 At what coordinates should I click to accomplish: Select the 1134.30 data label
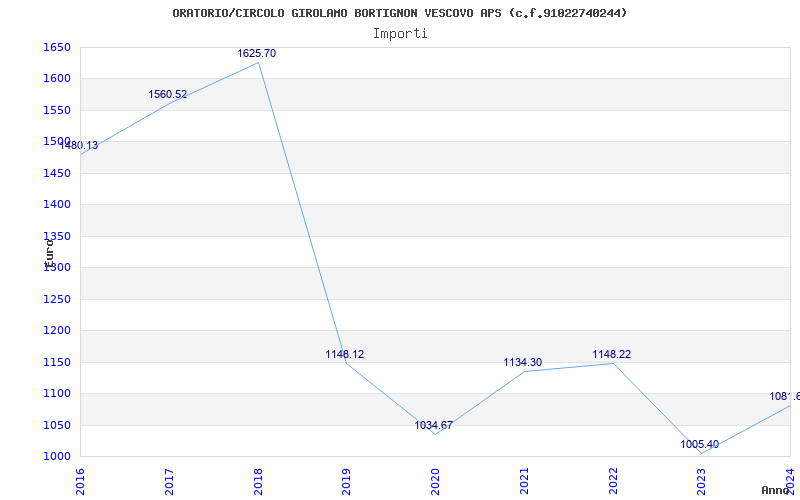tap(523, 362)
